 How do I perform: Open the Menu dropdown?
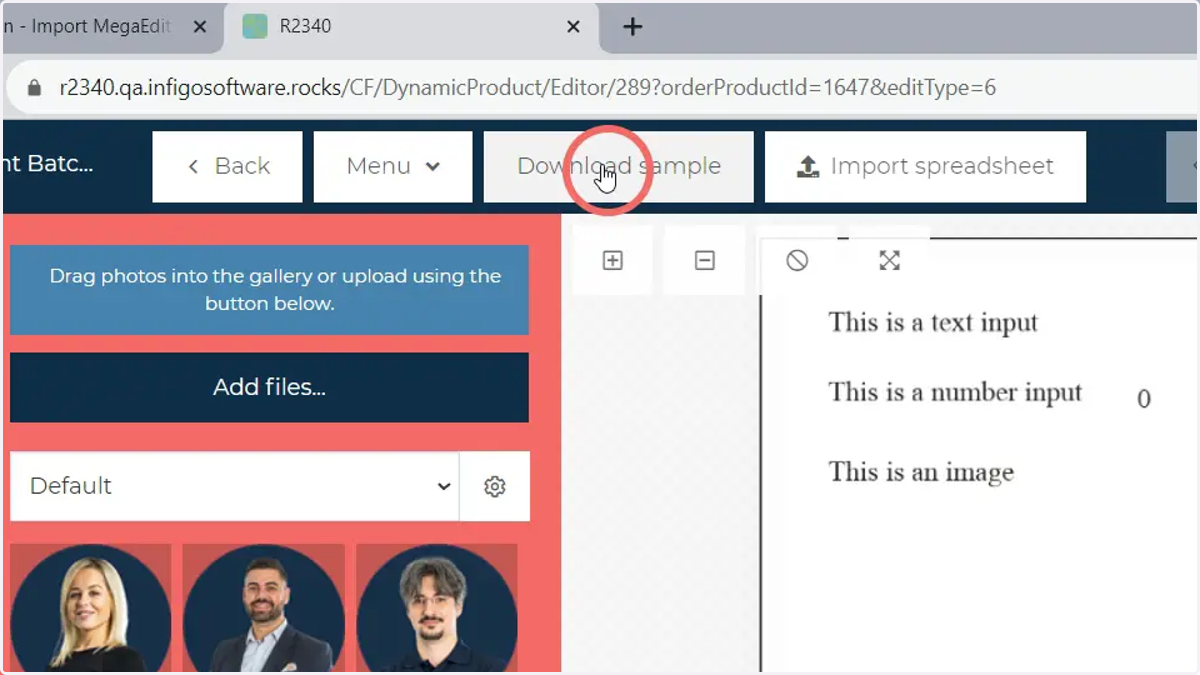393,167
